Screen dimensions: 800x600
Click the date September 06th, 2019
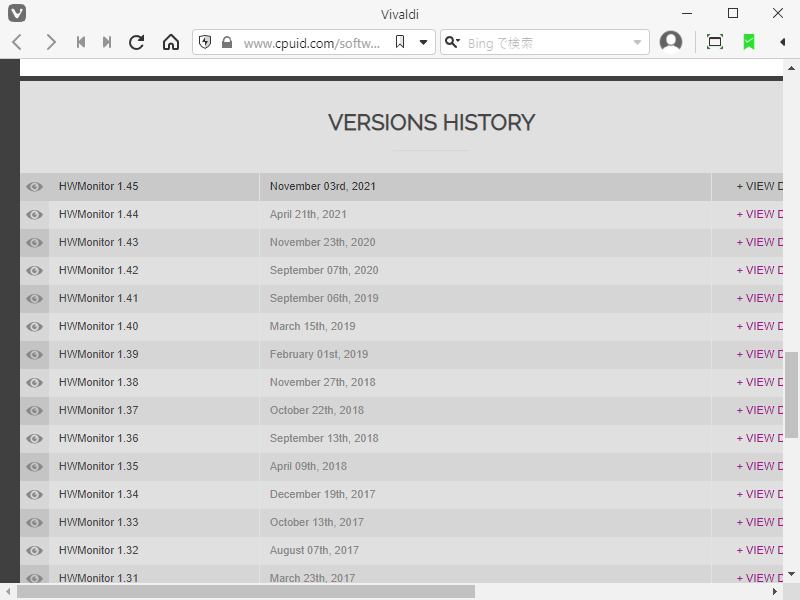(324, 298)
